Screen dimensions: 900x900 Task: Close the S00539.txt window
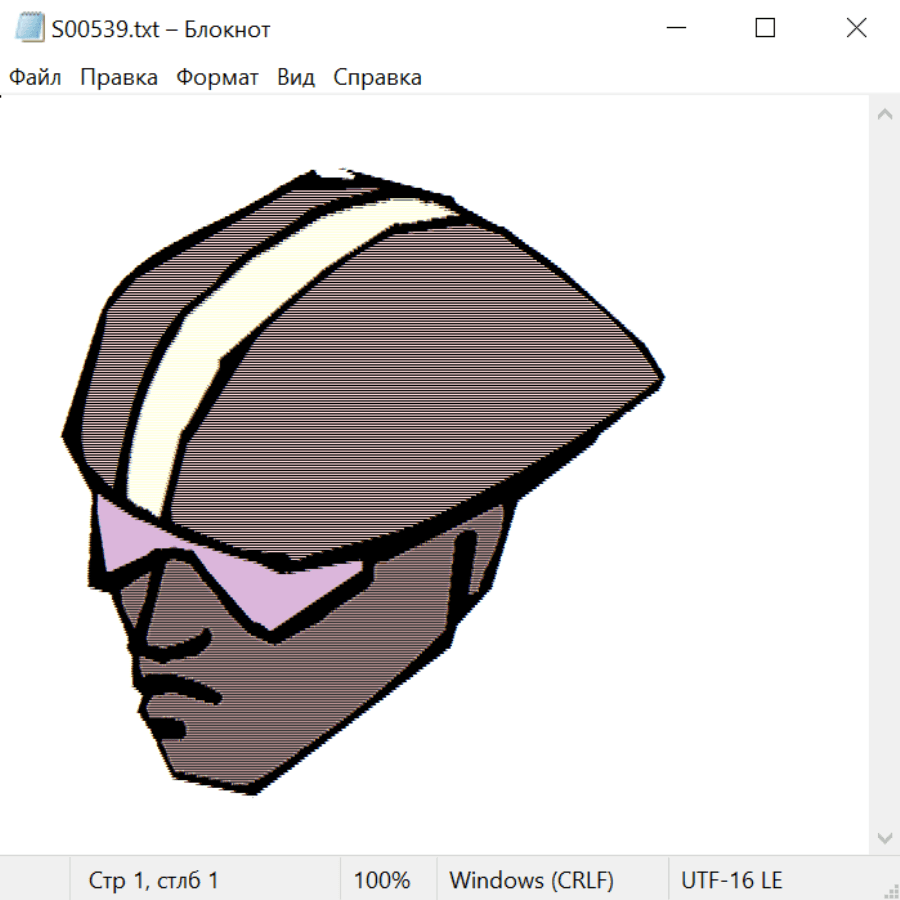point(856,29)
